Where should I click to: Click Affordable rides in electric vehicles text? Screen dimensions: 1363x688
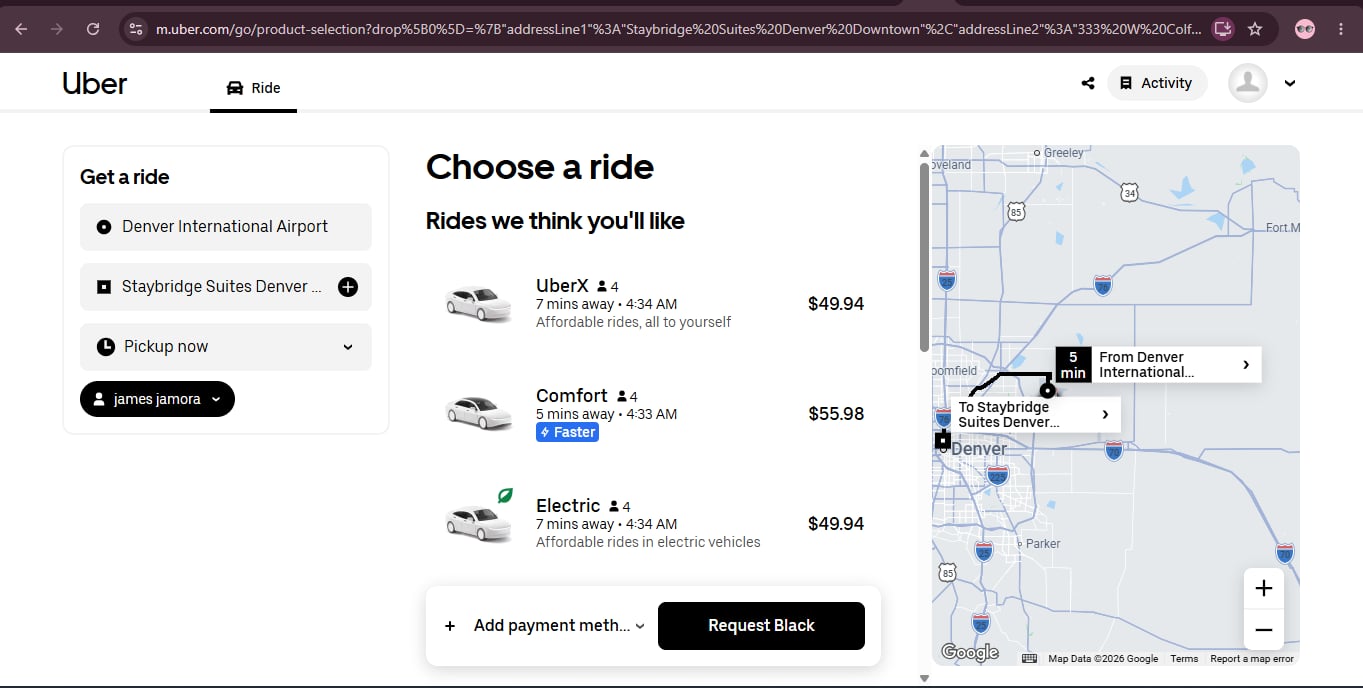click(x=648, y=542)
